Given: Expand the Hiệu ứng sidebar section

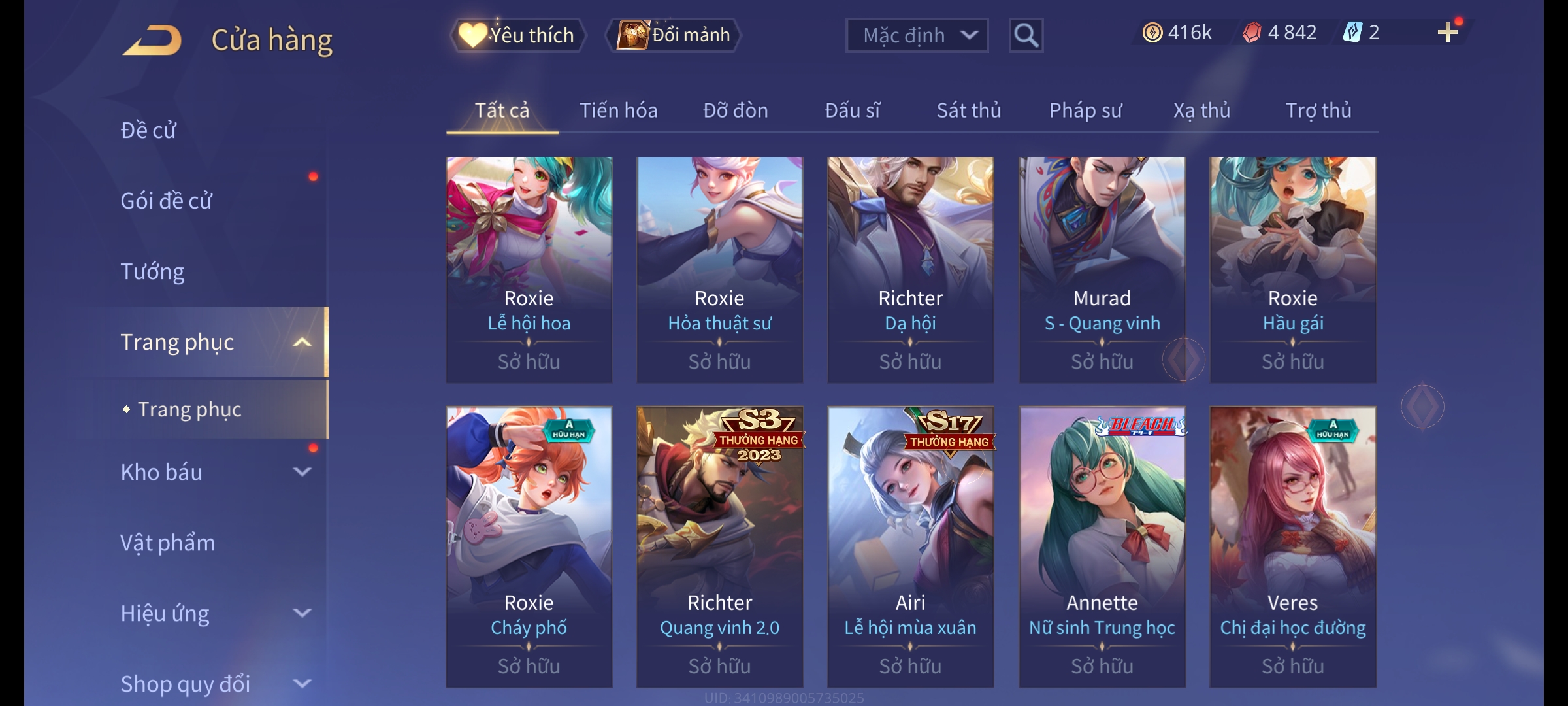Looking at the screenshot, I should click(302, 613).
